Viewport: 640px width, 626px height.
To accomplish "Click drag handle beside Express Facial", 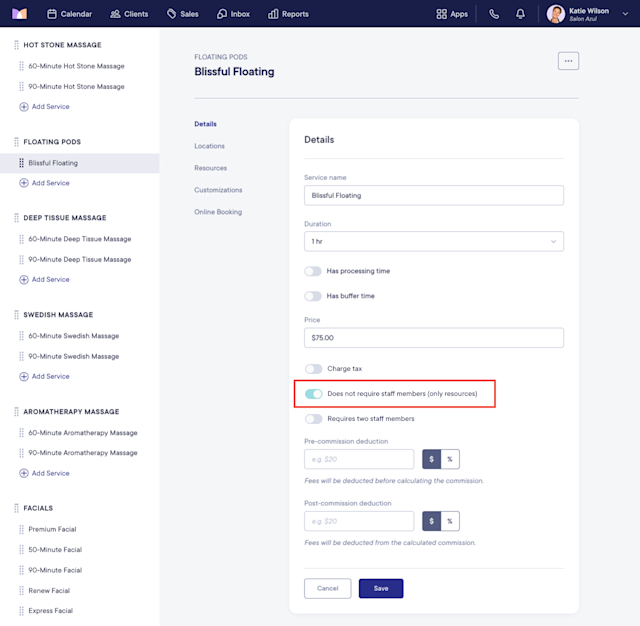I will pyautogui.click(x=21, y=610).
